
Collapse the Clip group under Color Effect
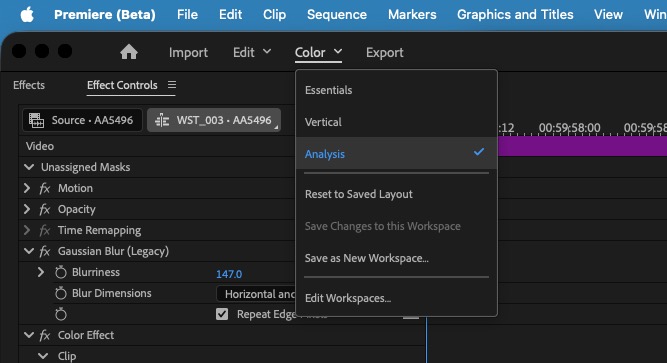(x=43, y=356)
